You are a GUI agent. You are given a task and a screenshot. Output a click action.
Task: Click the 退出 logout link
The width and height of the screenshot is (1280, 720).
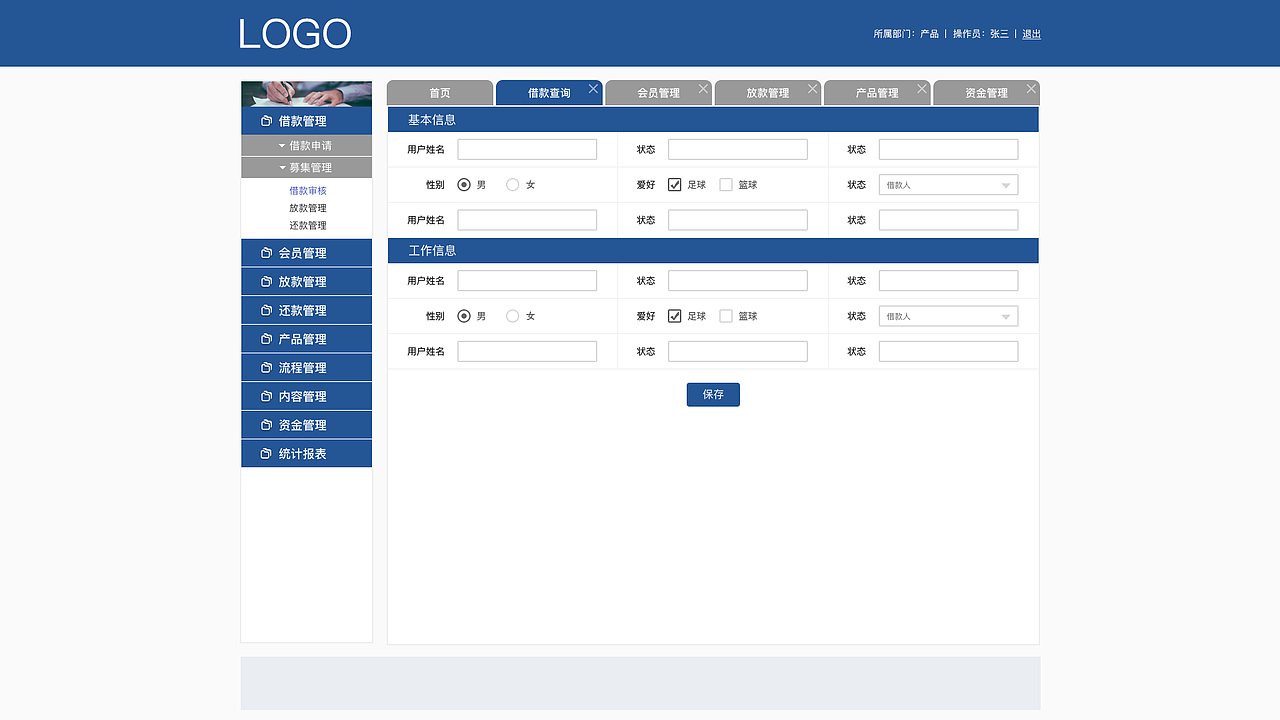[1031, 34]
